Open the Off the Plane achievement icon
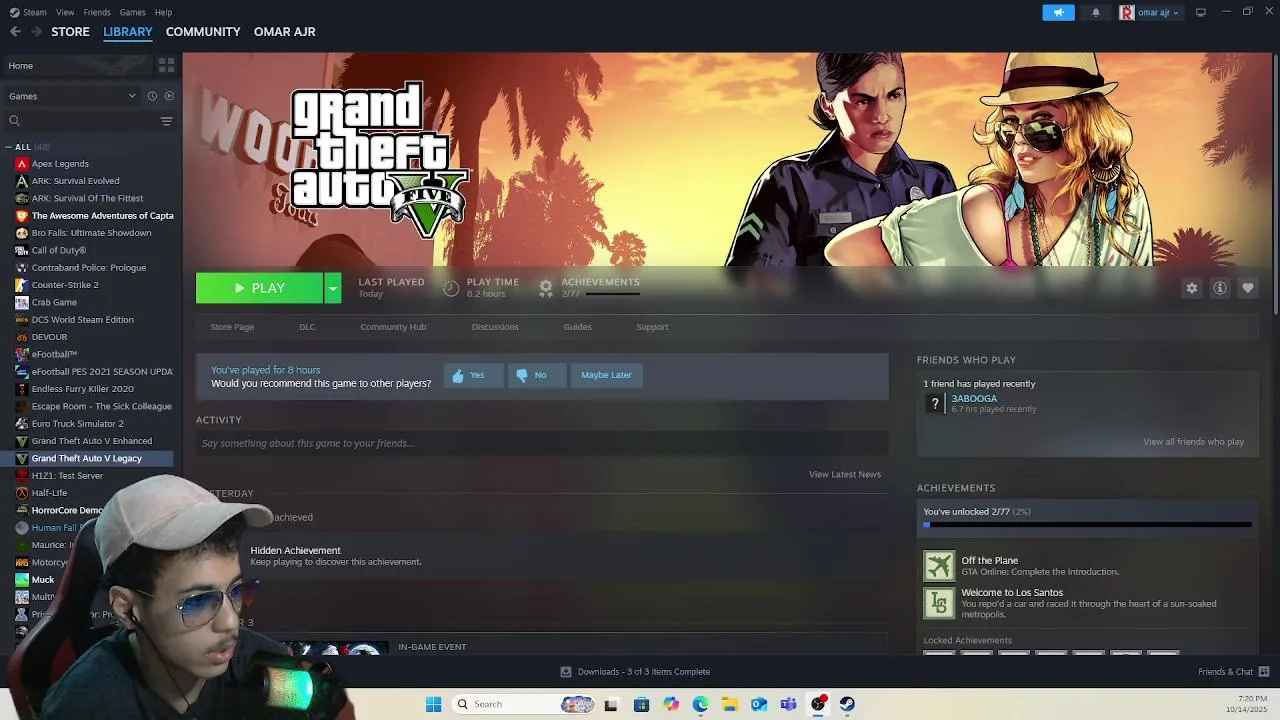The width and height of the screenshot is (1280, 720). pos(939,566)
